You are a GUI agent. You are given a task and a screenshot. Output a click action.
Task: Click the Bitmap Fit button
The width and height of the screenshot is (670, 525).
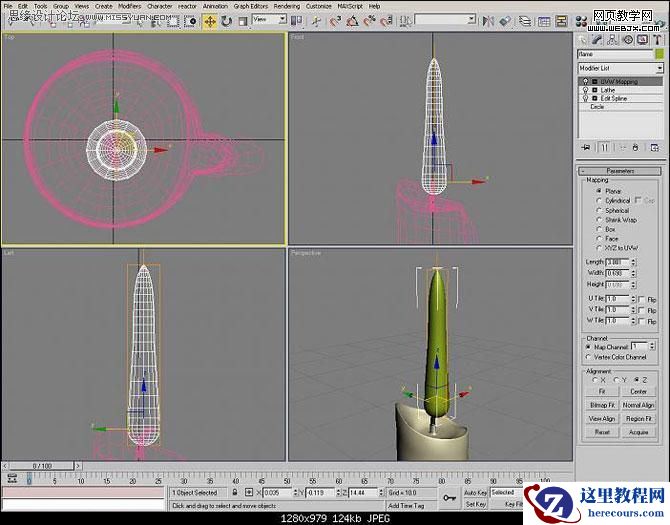602,405
